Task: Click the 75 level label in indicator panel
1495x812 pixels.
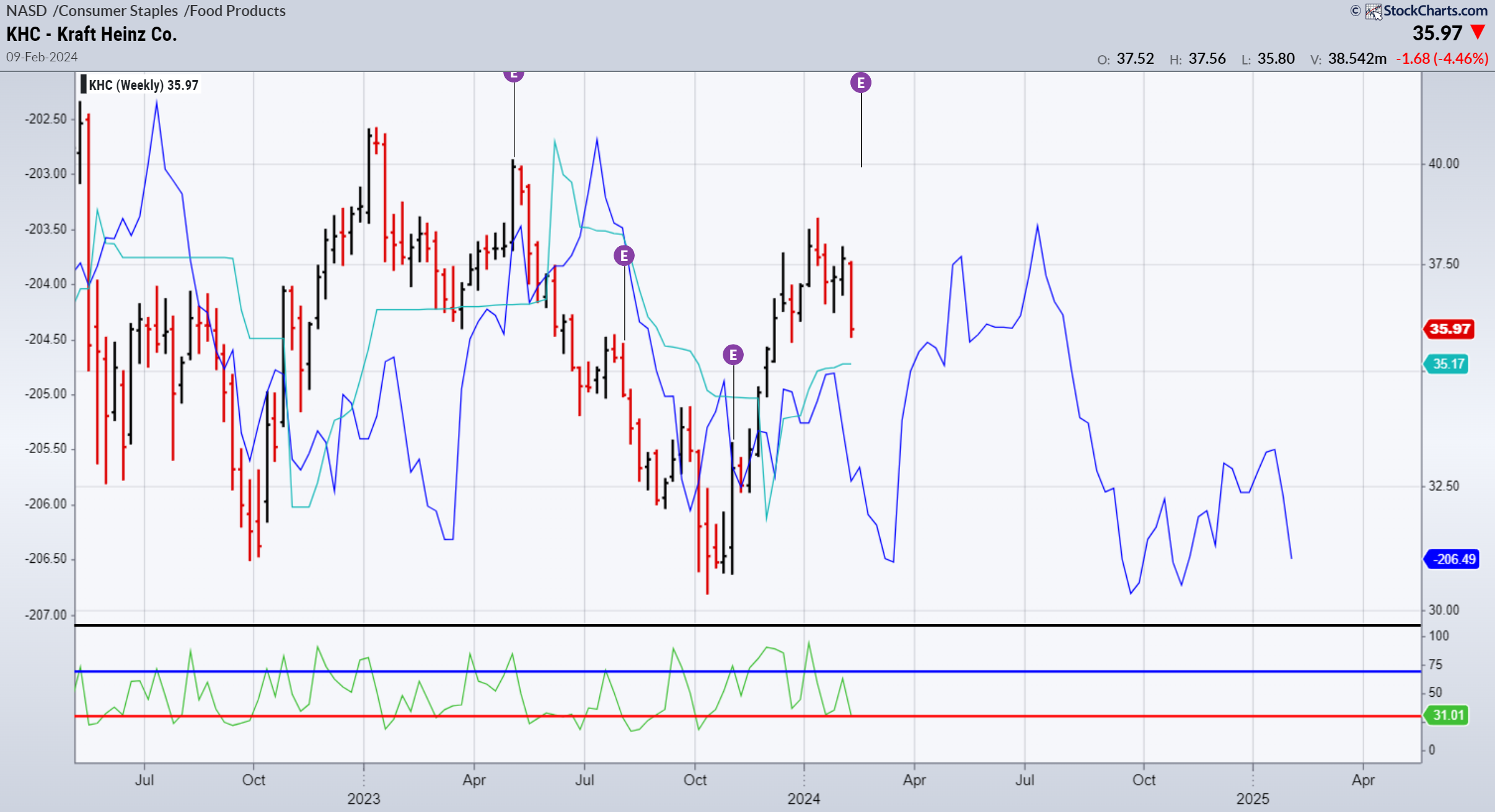Action: (1435, 665)
